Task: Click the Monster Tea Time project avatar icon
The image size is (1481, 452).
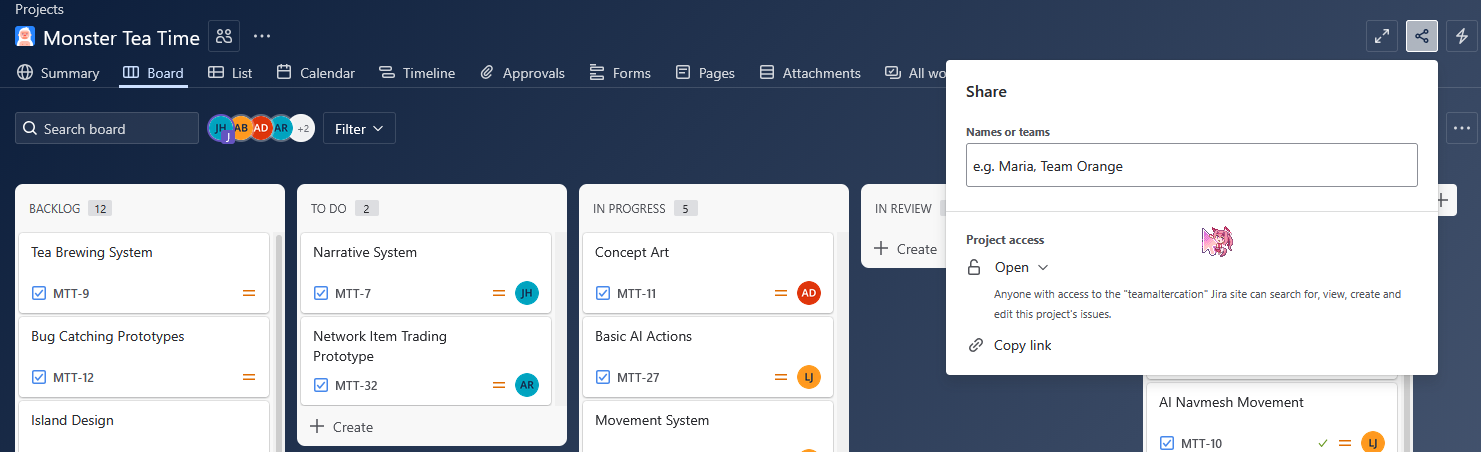Action: click(x=25, y=37)
